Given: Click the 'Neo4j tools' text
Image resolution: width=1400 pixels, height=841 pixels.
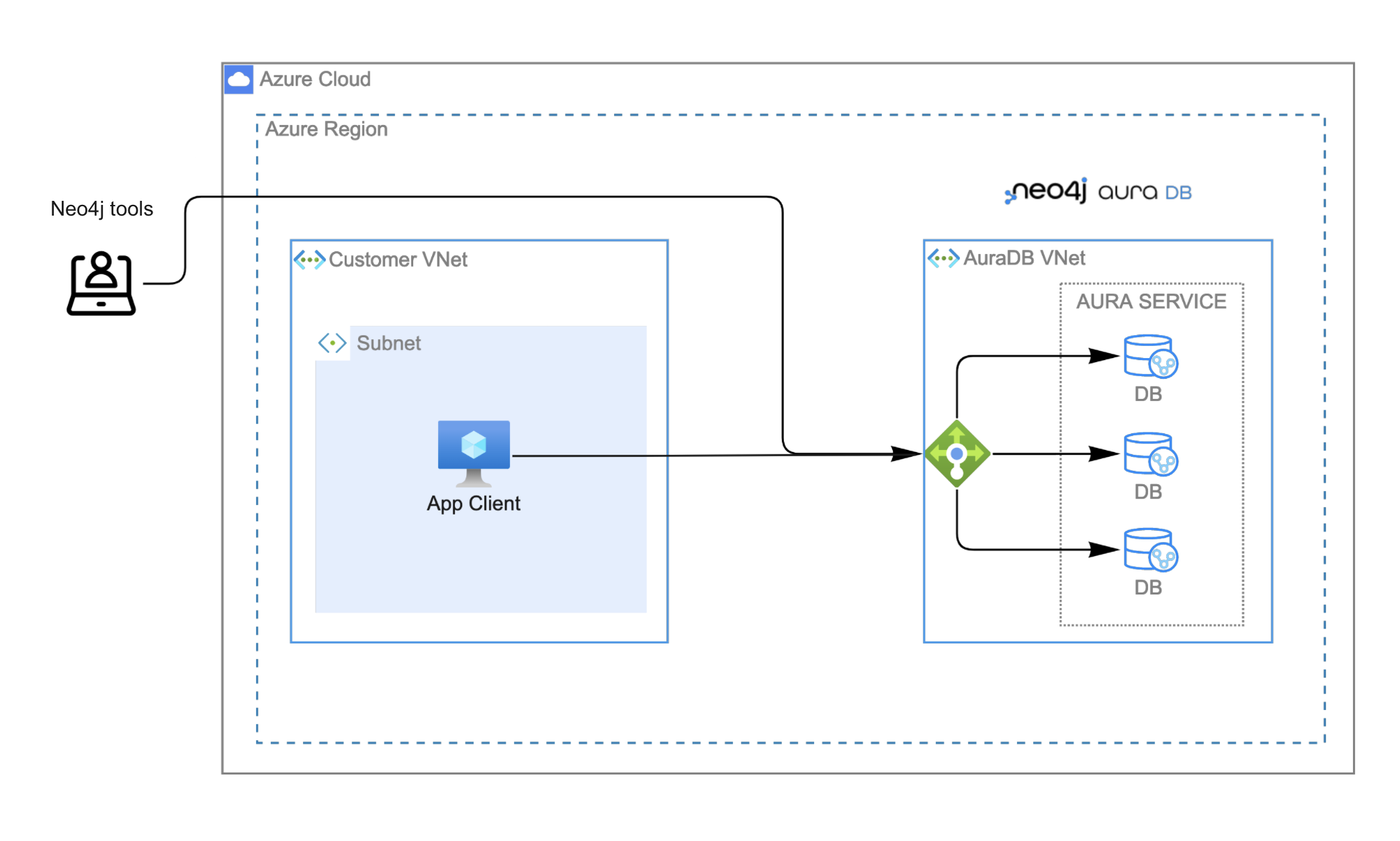Looking at the screenshot, I should click(102, 209).
